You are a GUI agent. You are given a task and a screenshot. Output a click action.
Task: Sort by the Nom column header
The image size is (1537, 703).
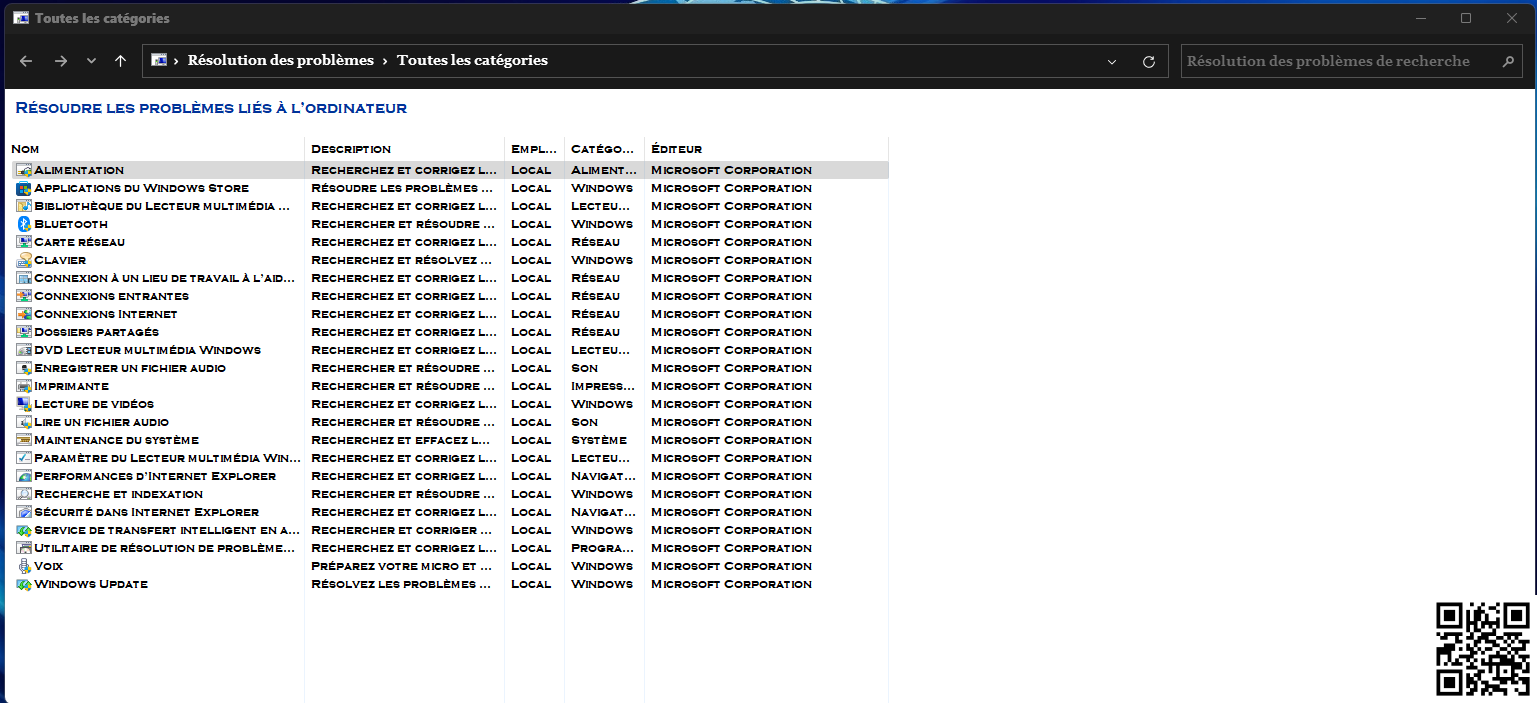[156, 149]
